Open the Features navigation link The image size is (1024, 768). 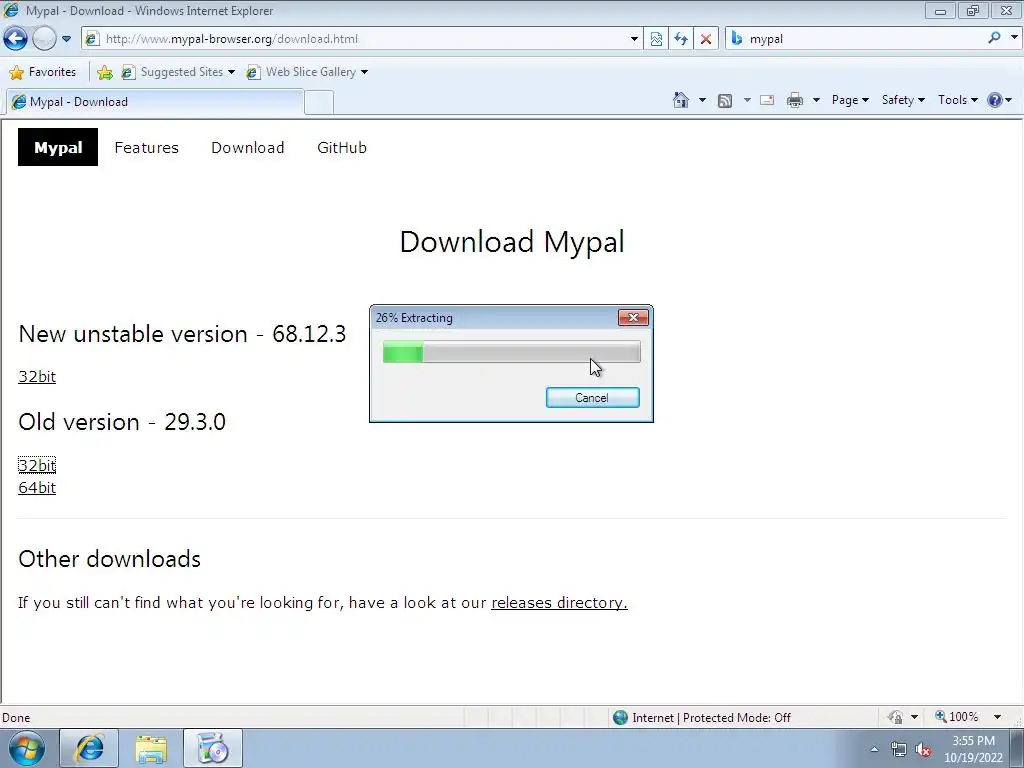(x=146, y=148)
